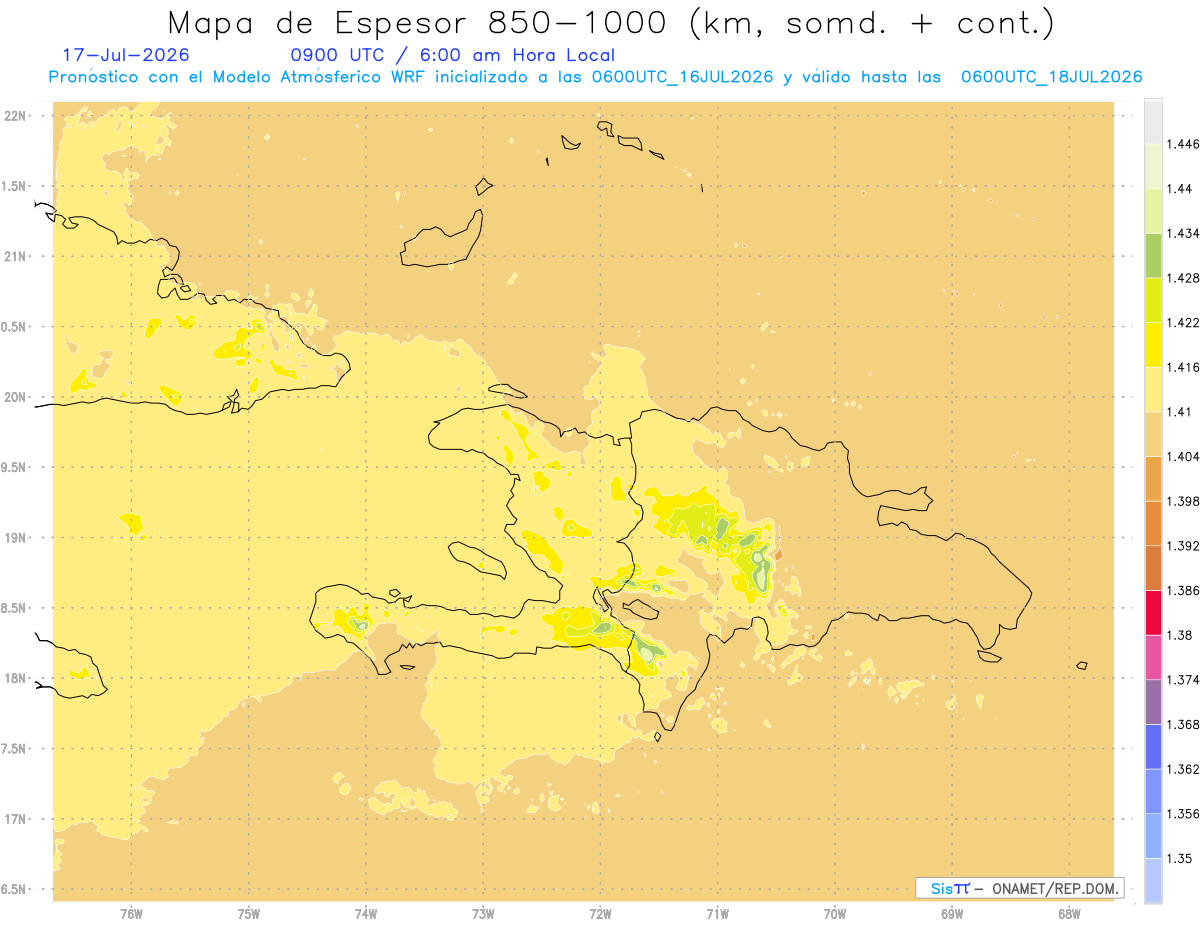Screen dimensions: 1200x927
Task: Click the colorbar value '1.398'
Action: [x=1185, y=501]
